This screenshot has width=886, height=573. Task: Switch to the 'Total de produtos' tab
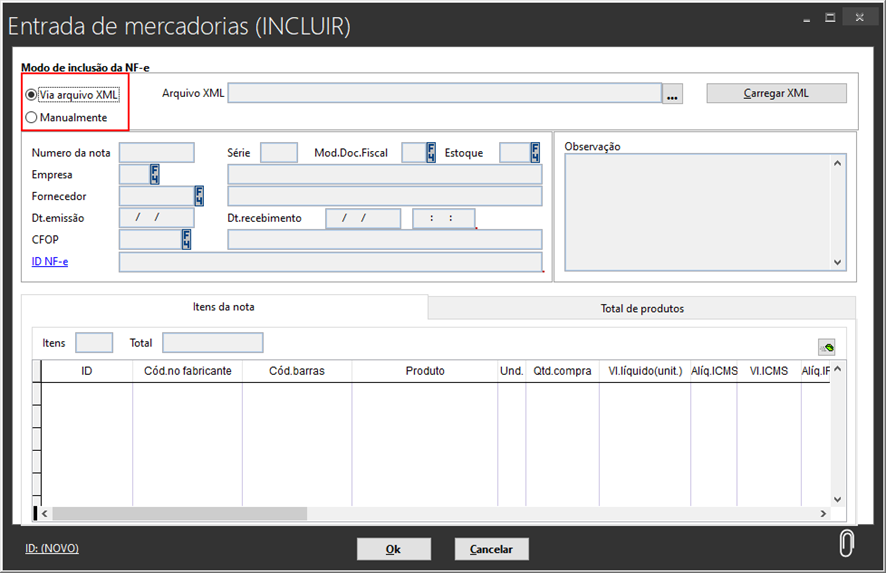tap(642, 308)
